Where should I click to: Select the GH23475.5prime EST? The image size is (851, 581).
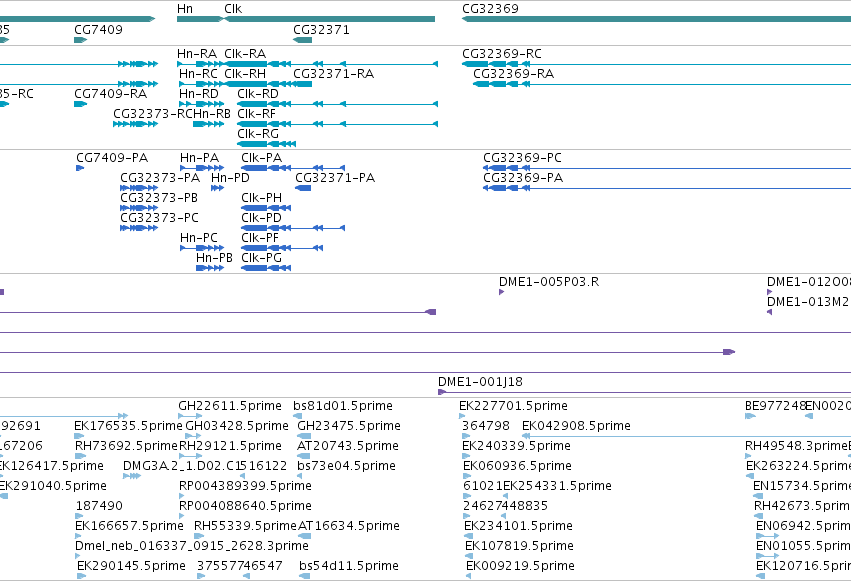pos(348,426)
